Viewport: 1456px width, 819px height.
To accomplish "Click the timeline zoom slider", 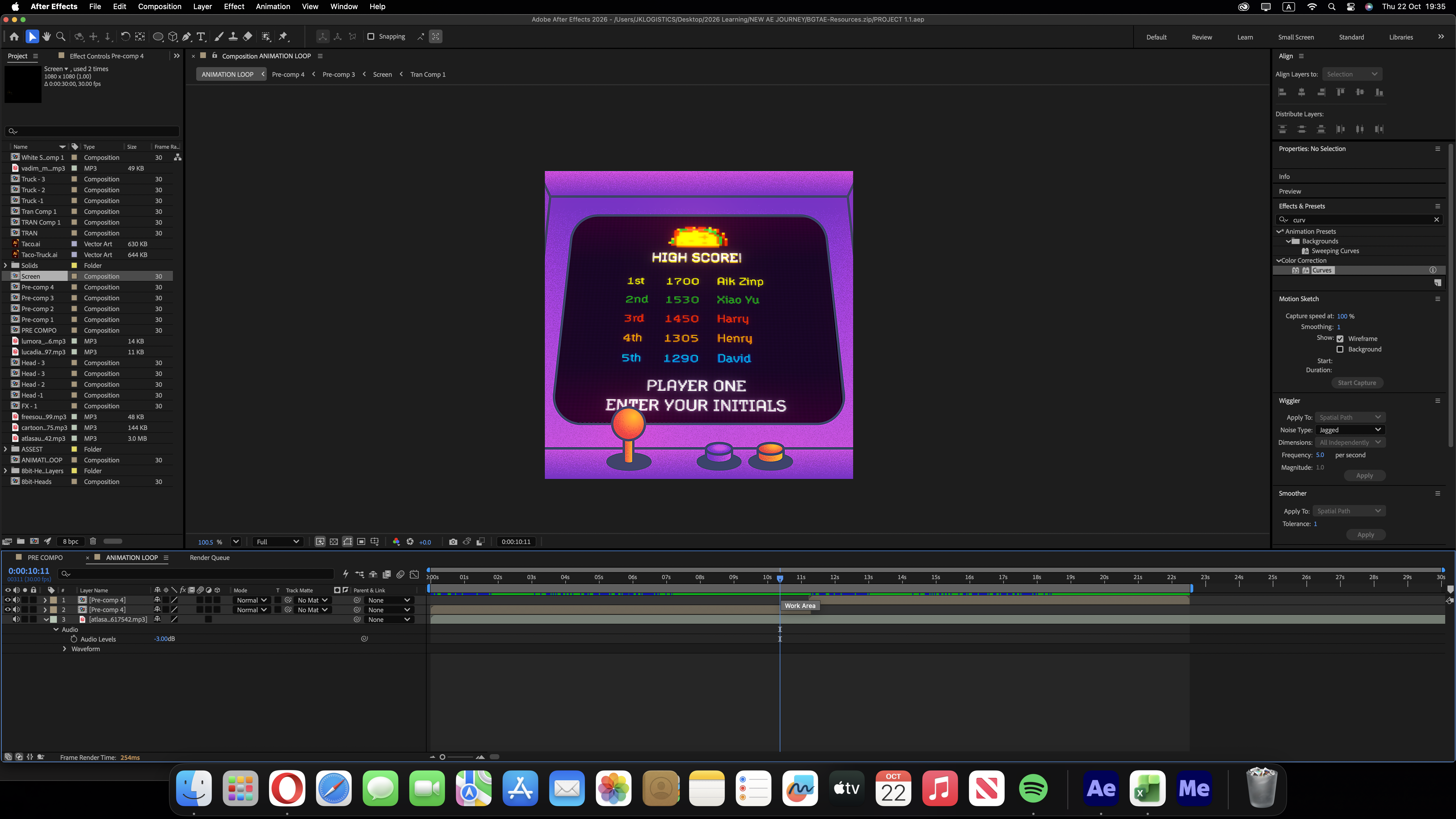I will [460, 757].
